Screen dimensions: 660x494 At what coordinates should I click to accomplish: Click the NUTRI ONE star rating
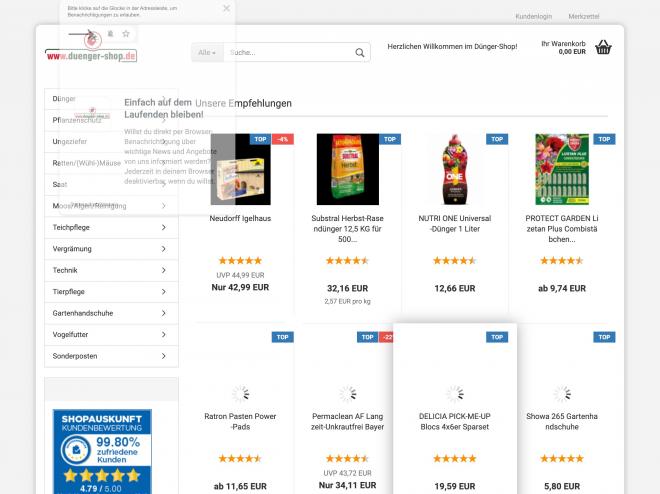455,260
